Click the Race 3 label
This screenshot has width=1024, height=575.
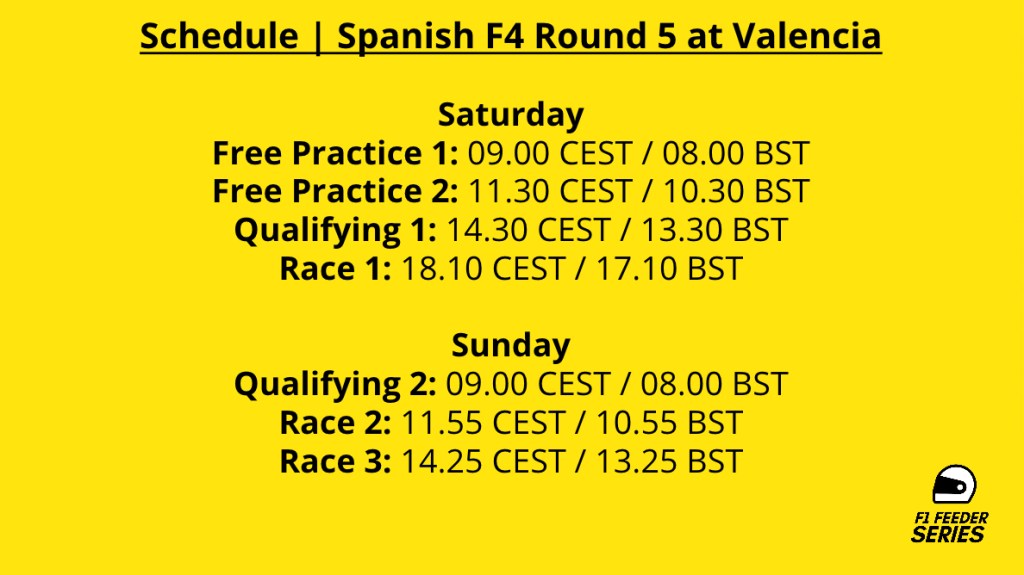tap(335, 461)
